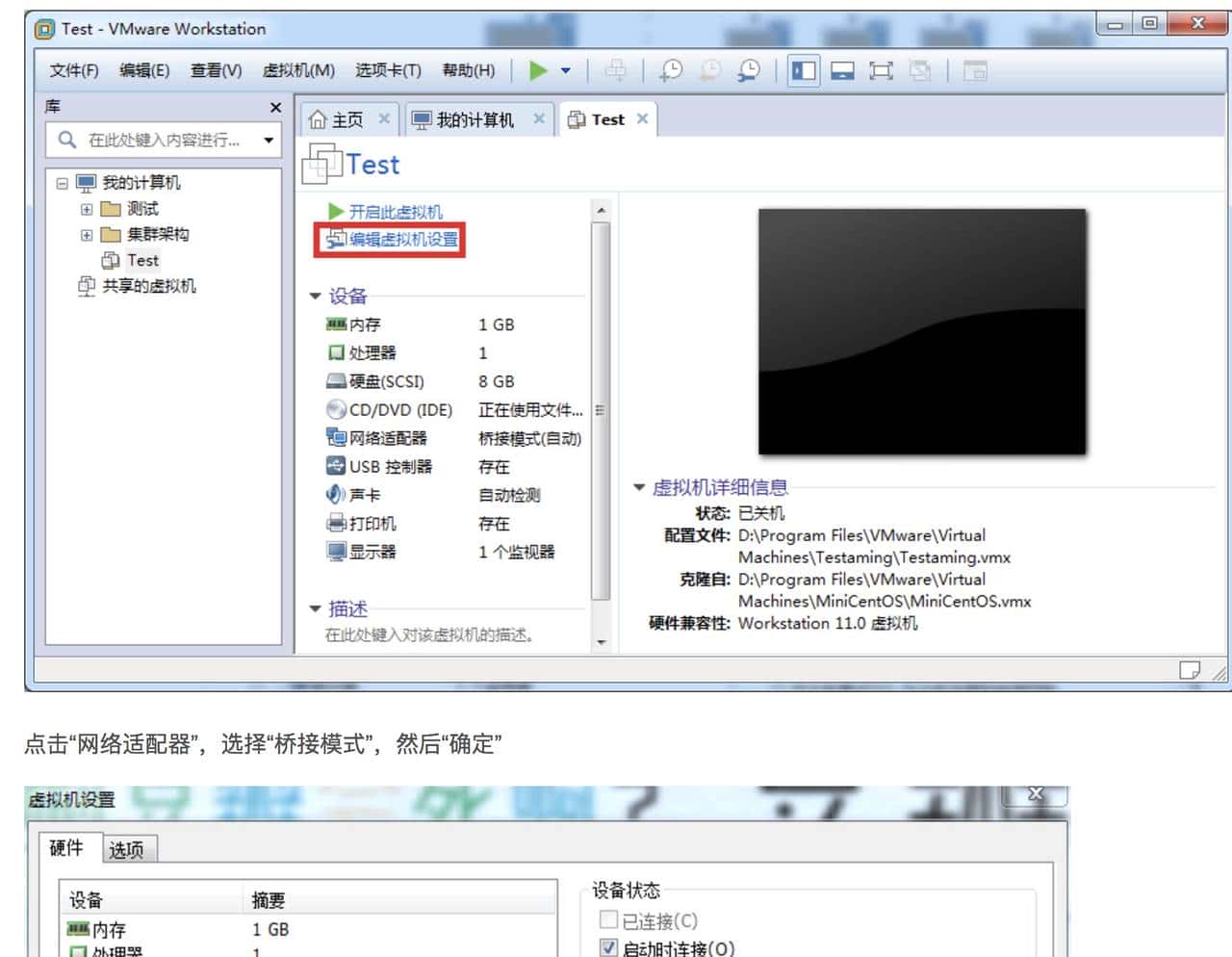Open the power button dropdown arrow
The image size is (1232, 957).
566,70
